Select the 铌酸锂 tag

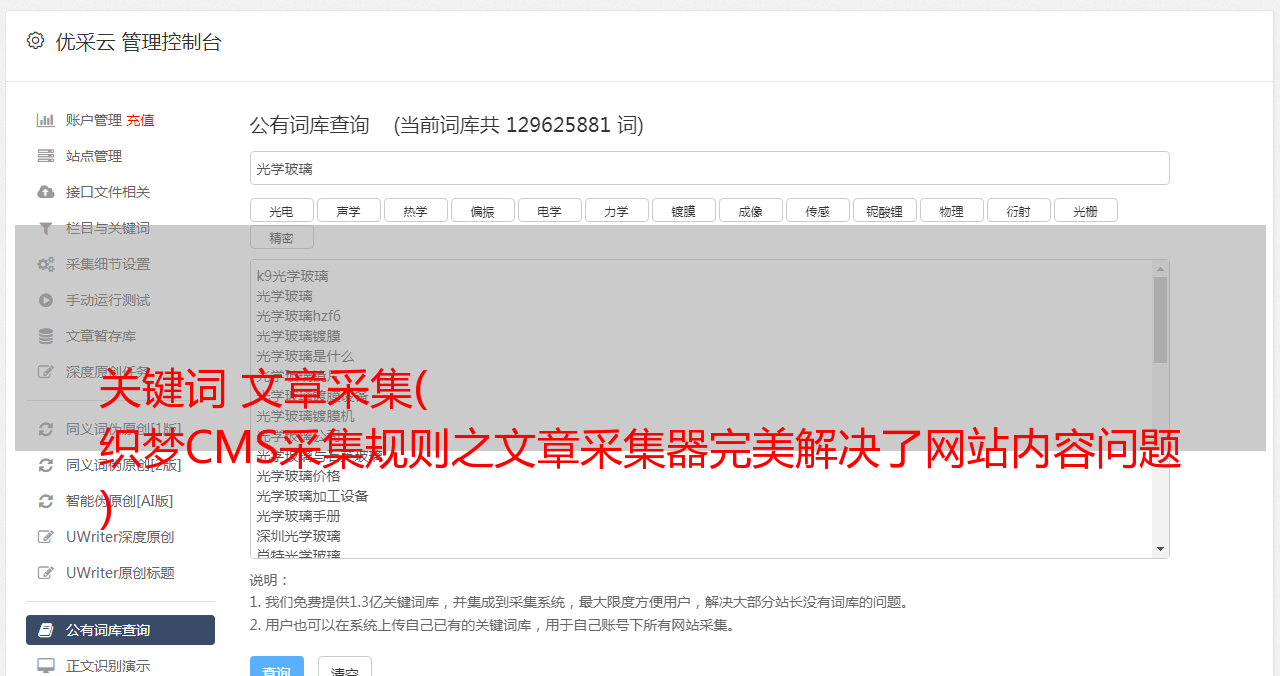884,210
